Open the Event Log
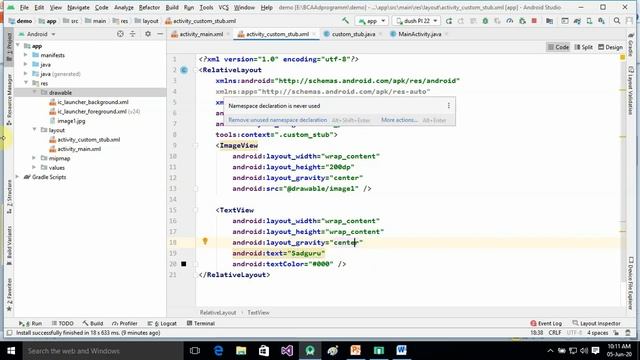The width and height of the screenshot is (640, 360). point(546,323)
